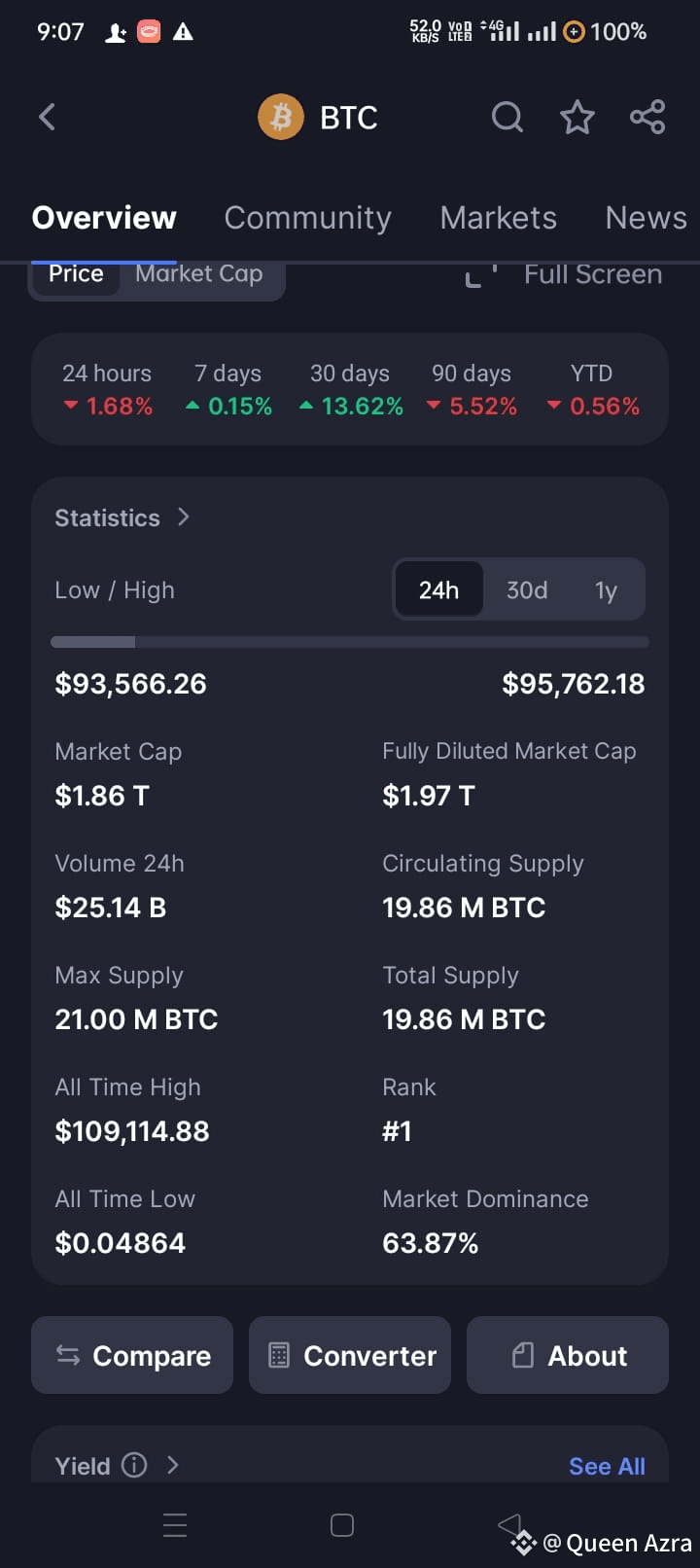Switch low/high range to 30d

[527, 589]
